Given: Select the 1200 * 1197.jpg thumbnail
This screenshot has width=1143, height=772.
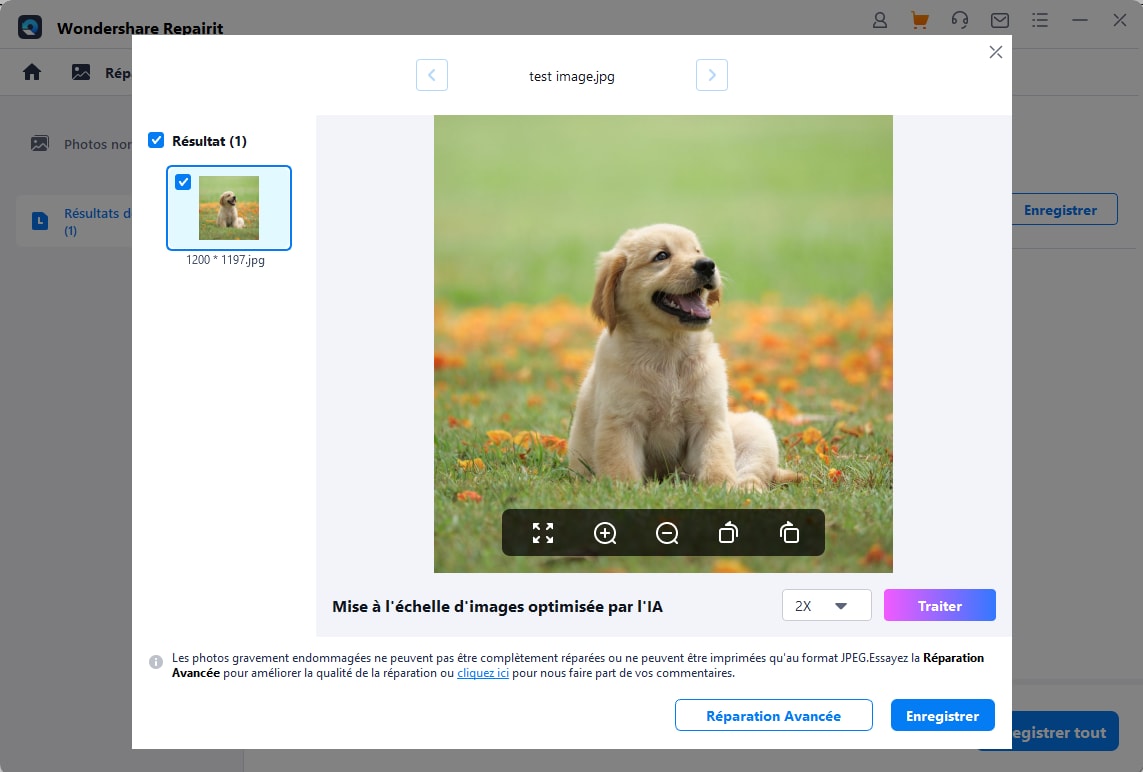Looking at the screenshot, I should click(x=229, y=208).
